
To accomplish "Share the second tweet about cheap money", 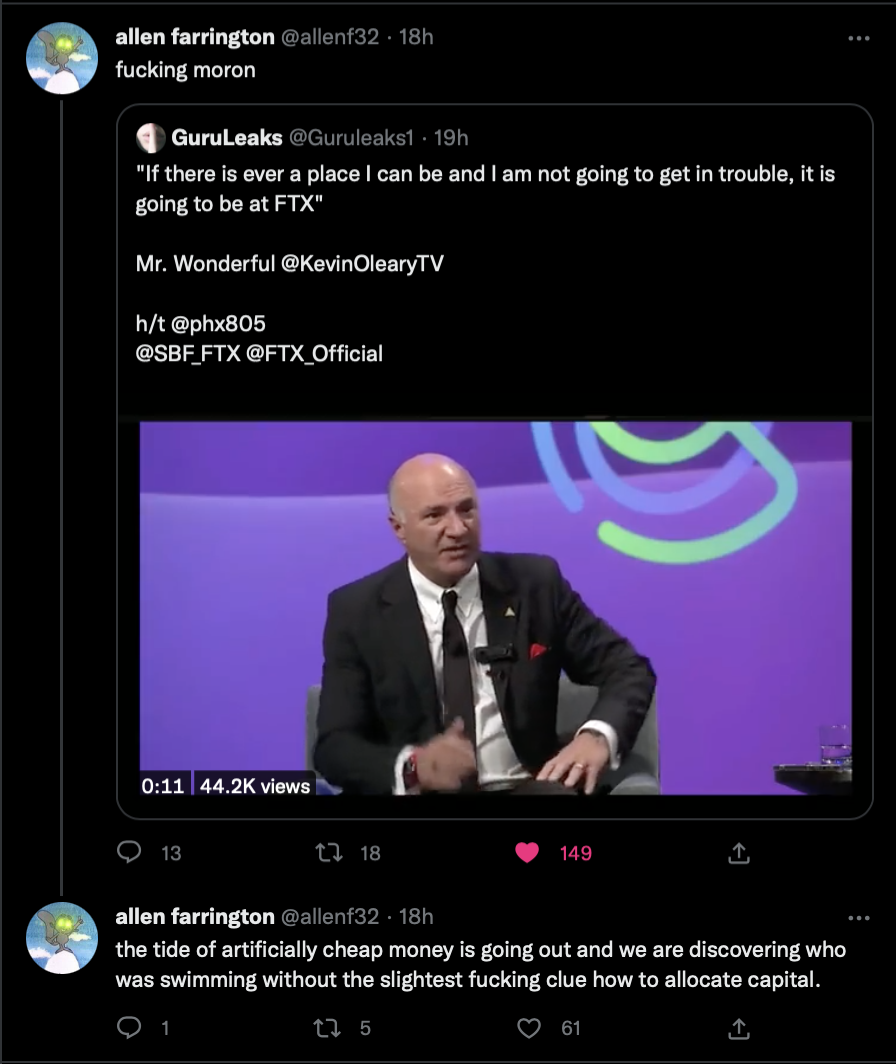I will (x=738, y=1028).
